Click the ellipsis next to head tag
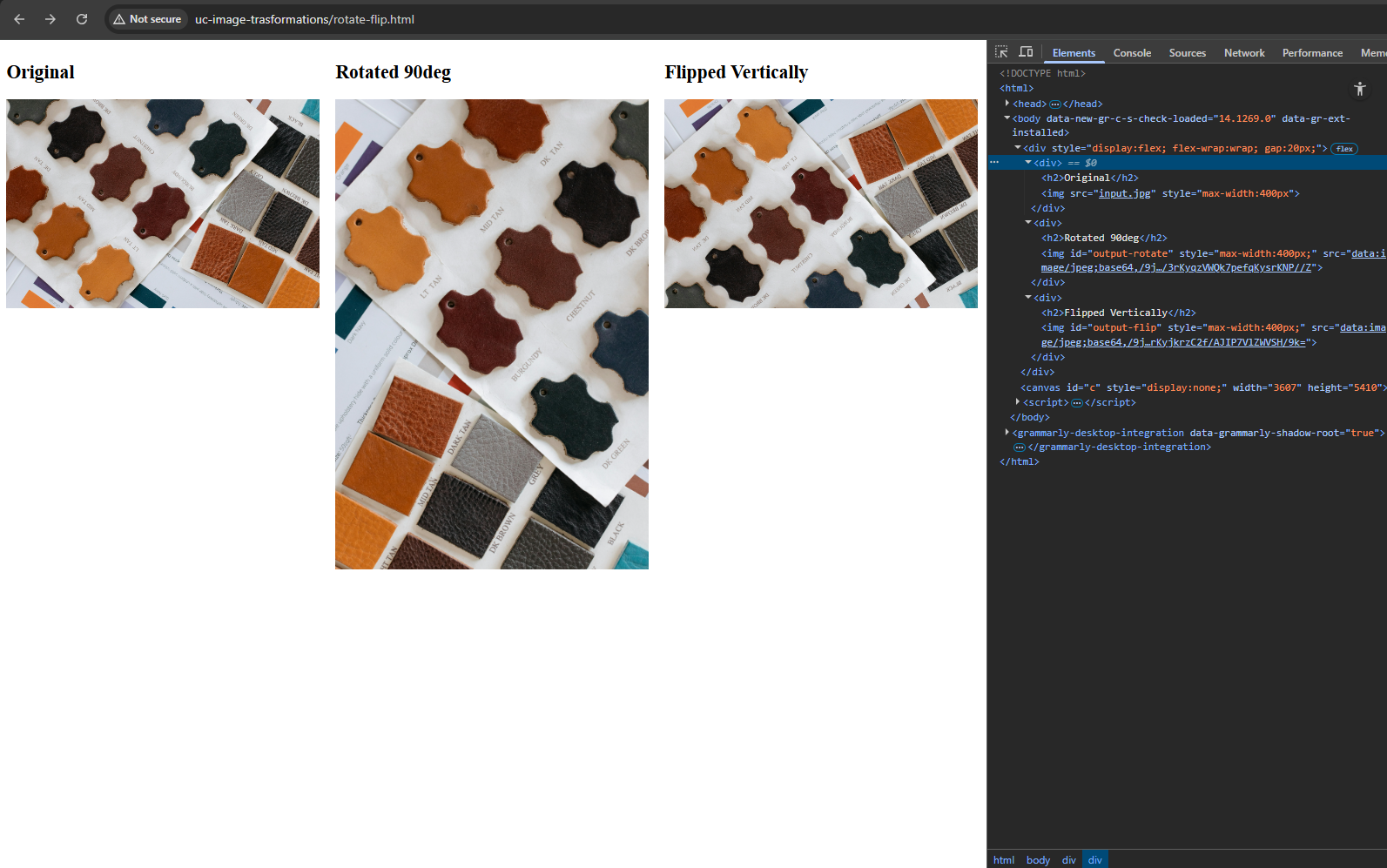The width and height of the screenshot is (1387, 868). 1054,104
